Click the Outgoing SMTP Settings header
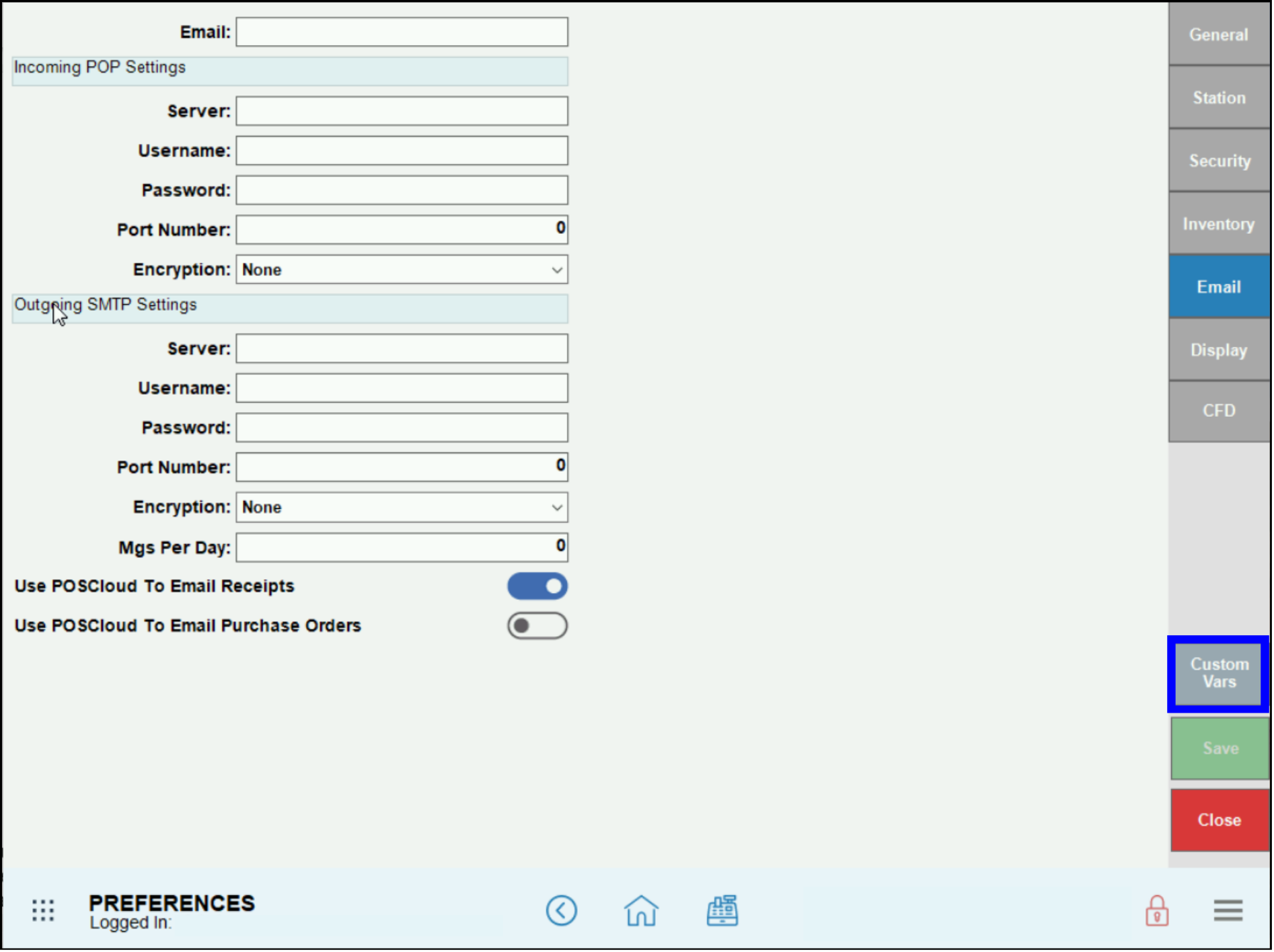Viewport: 1274px width, 952px height. tap(290, 309)
